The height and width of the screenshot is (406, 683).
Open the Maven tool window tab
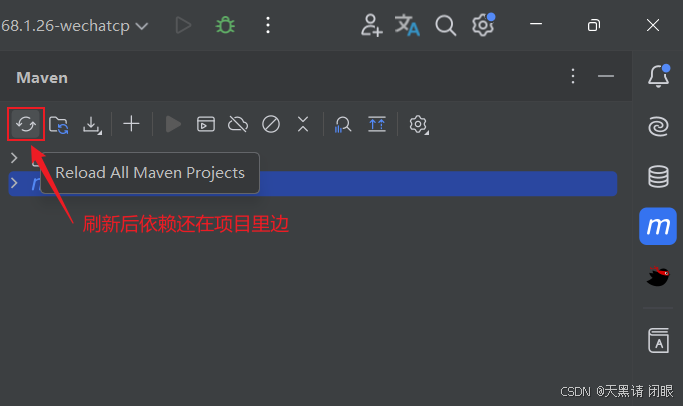[x=658, y=226]
